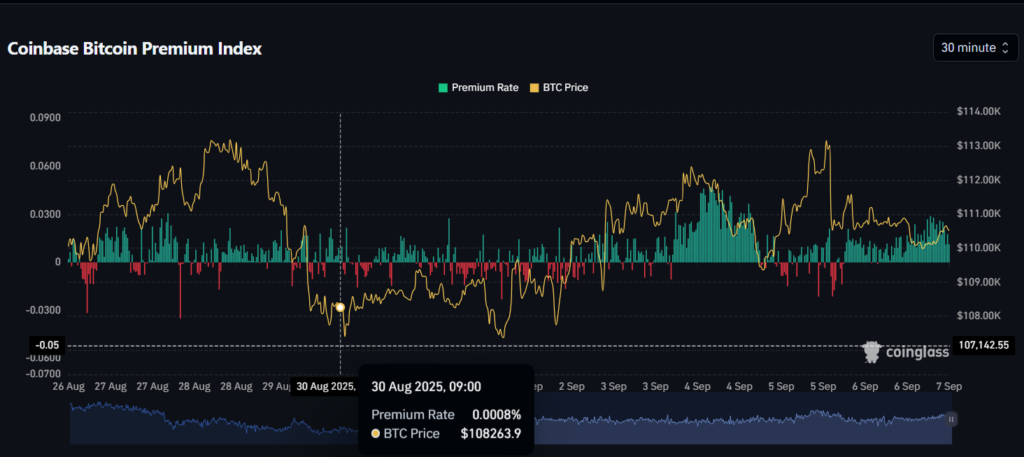The image size is (1024, 457).
Task: Click the 6 Sep label next to 7 Sep
Action: coord(907,386)
